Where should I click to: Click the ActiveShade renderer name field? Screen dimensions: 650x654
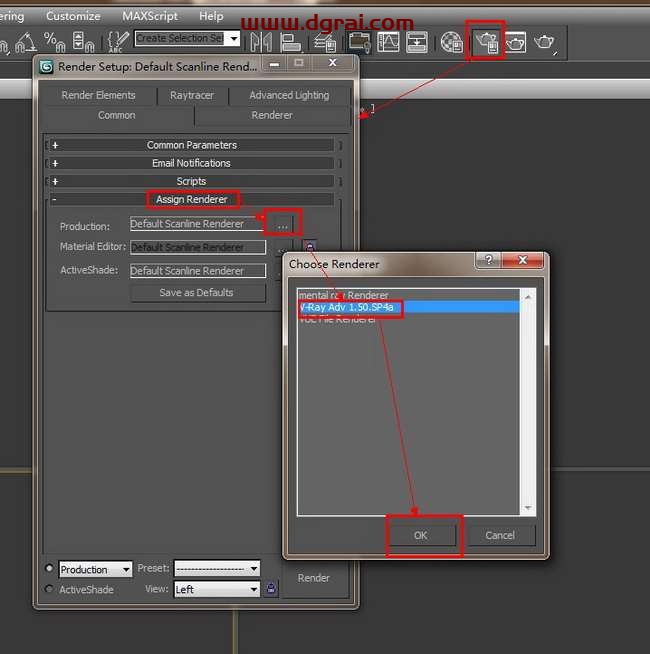click(198, 271)
